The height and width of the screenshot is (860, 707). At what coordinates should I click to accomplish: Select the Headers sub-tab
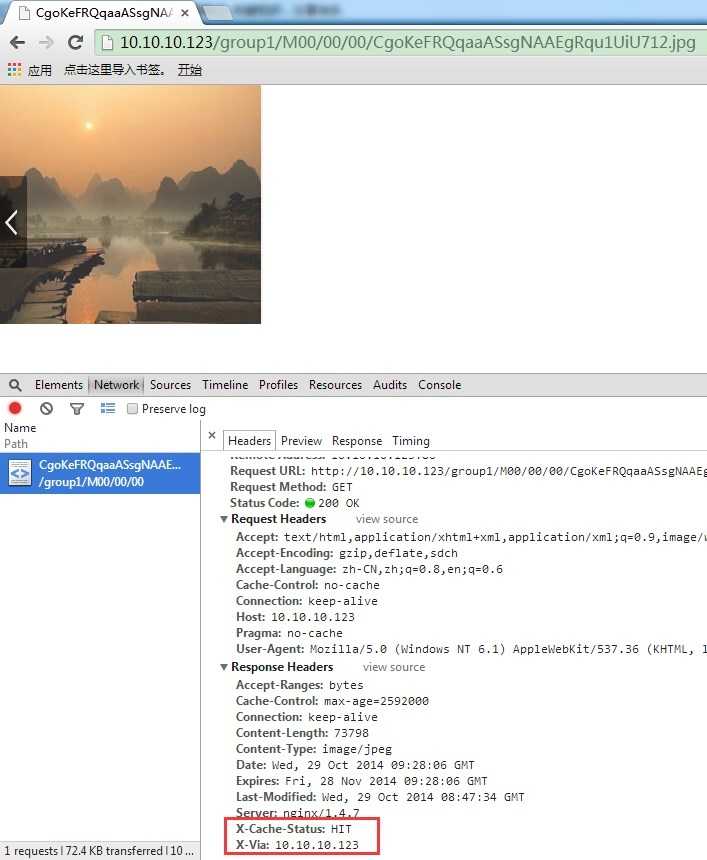pos(249,441)
